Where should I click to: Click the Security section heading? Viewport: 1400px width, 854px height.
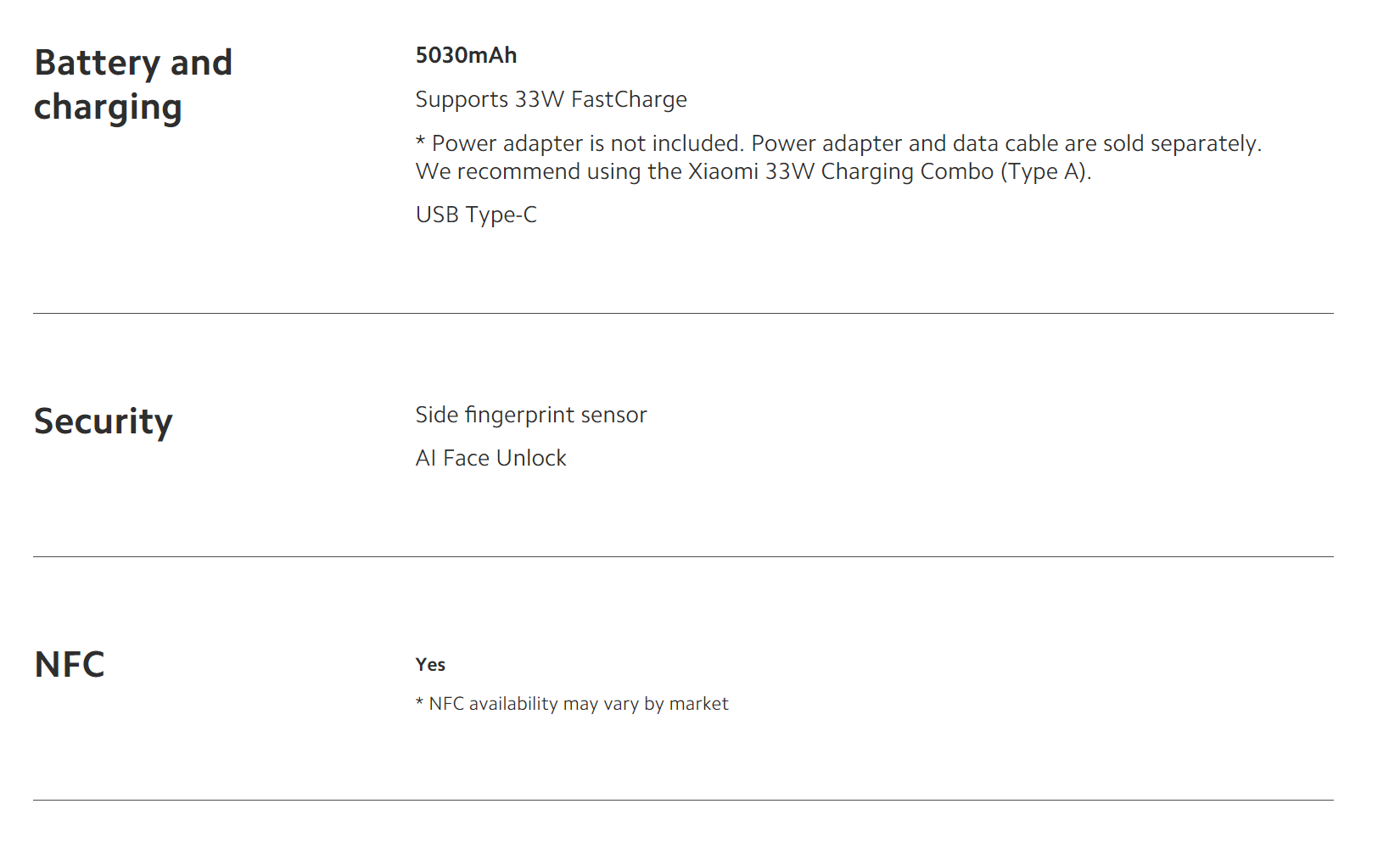pos(104,421)
